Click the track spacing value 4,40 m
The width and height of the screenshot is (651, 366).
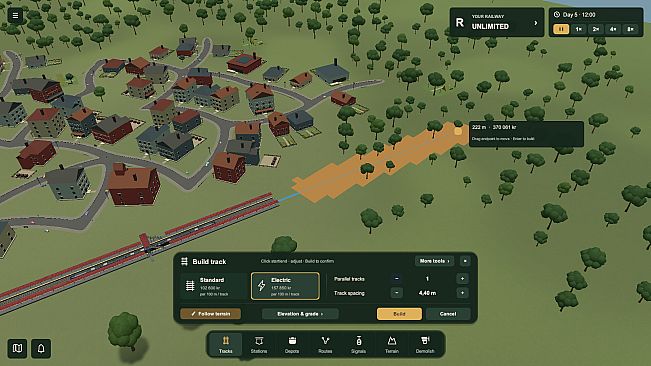tap(427, 293)
